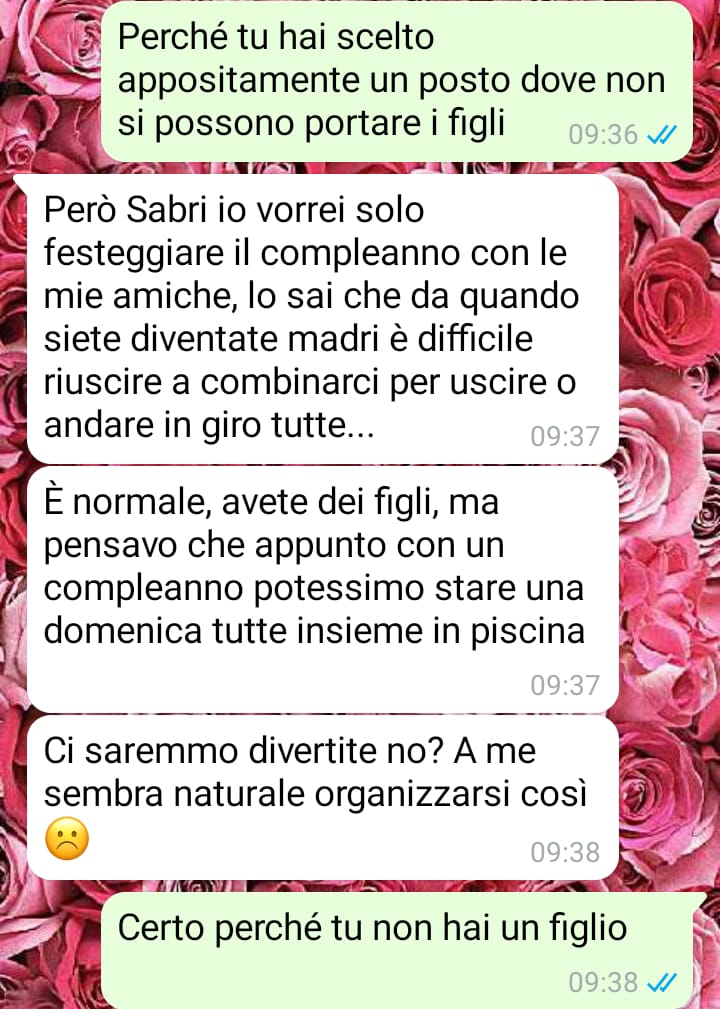Screen dimensions: 720x1009
Task: Select the 'Ci saremmo divertite no?' message
Action: coord(322,797)
